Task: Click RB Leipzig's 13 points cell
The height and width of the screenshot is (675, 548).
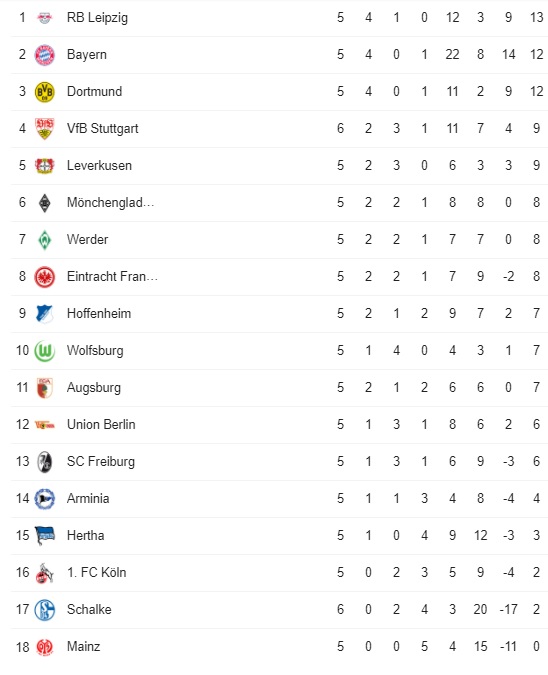Action: (x=536, y=18)
